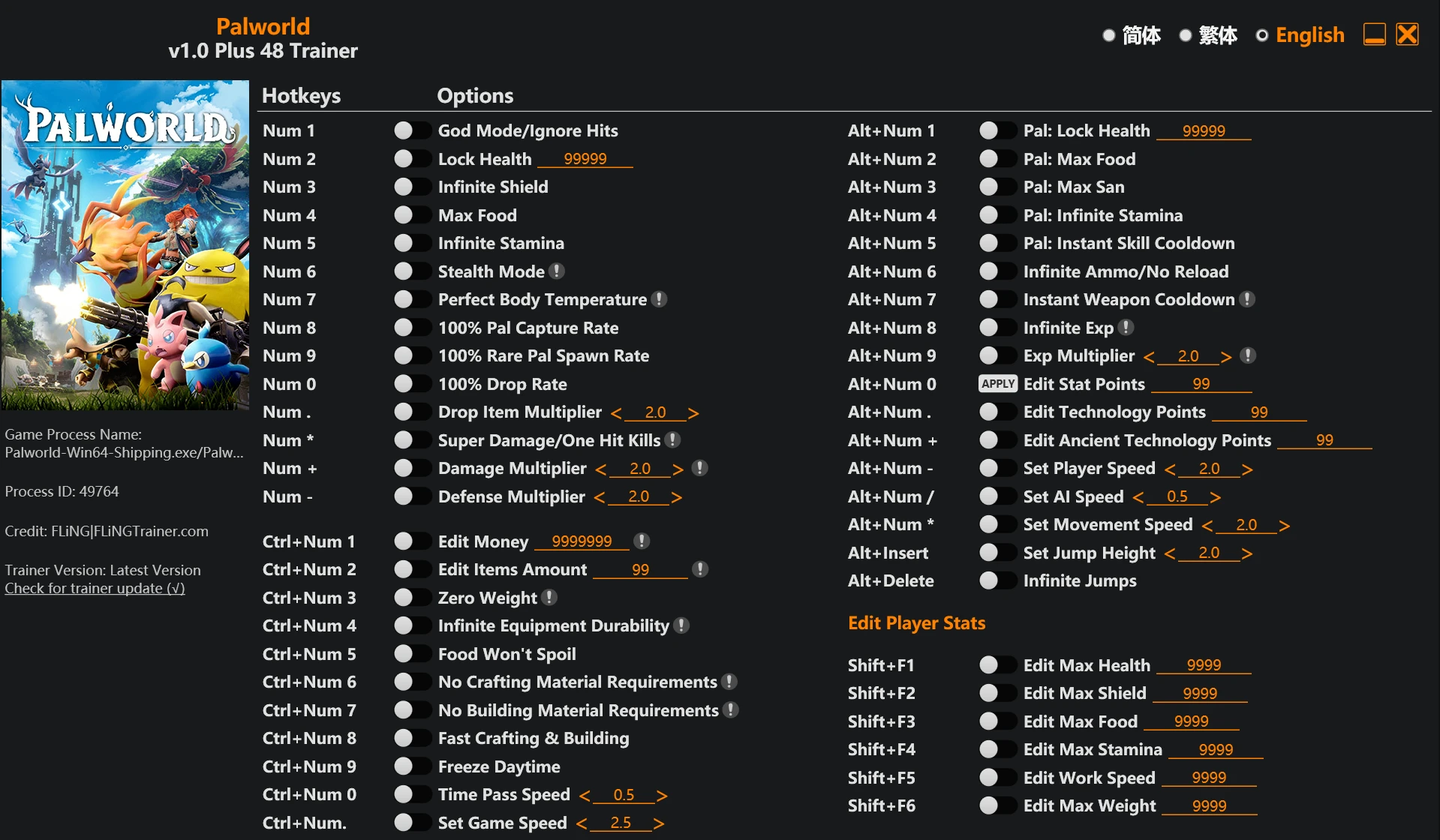Enable Freeze Daytime option
This screenshot has width=1440, height=840.
[412, 766]
